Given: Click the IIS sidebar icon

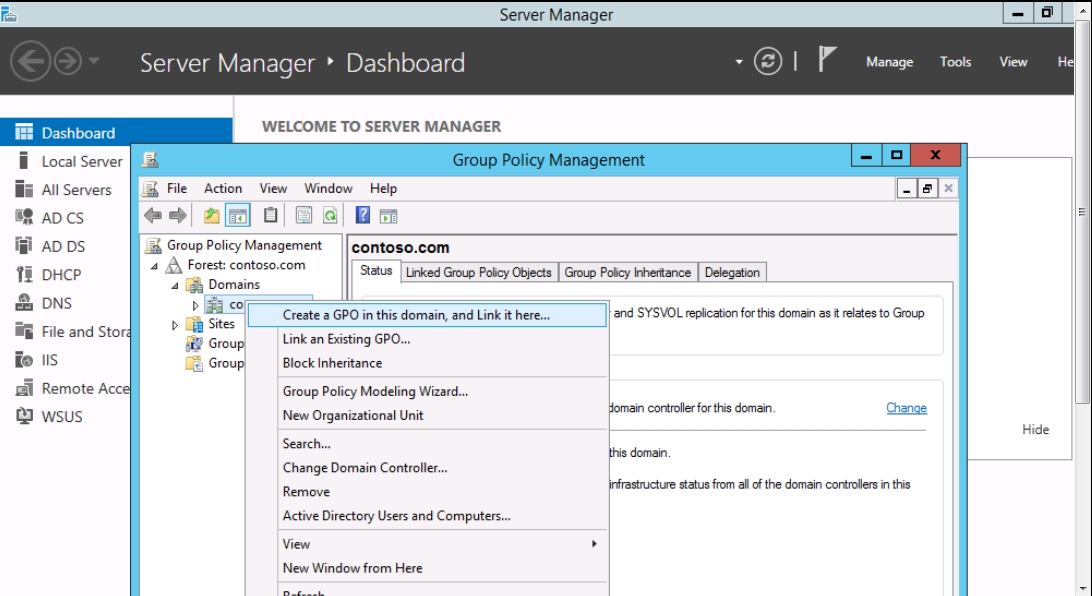Looking at the screenshot, I should click(x=24, y=359).
